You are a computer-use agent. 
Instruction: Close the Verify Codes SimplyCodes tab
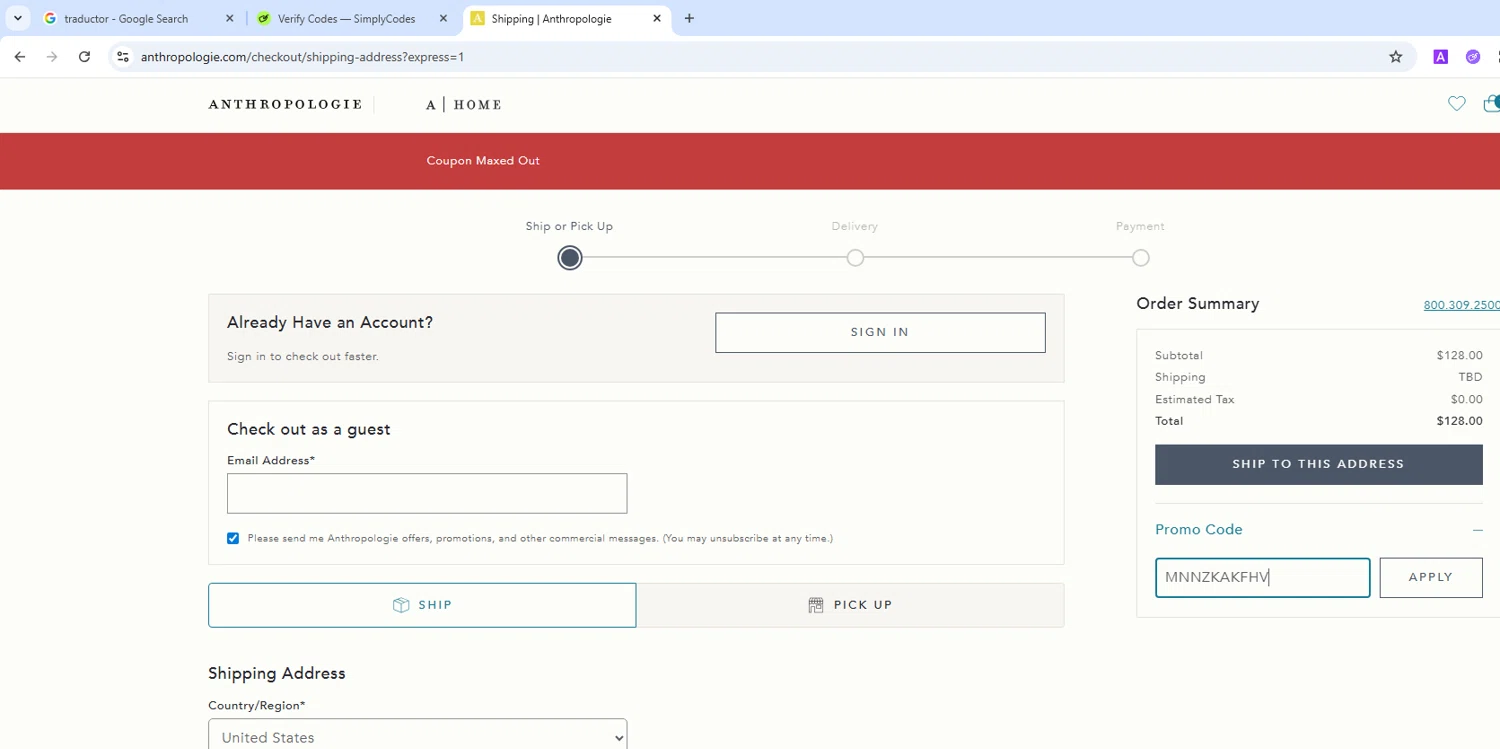pyautogui.click(x=443, y=18)
